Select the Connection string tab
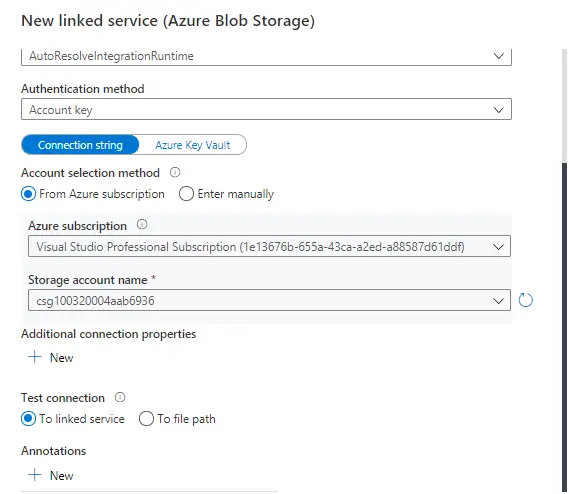Screen dimensions: 569x494 [x=80, y=145]
